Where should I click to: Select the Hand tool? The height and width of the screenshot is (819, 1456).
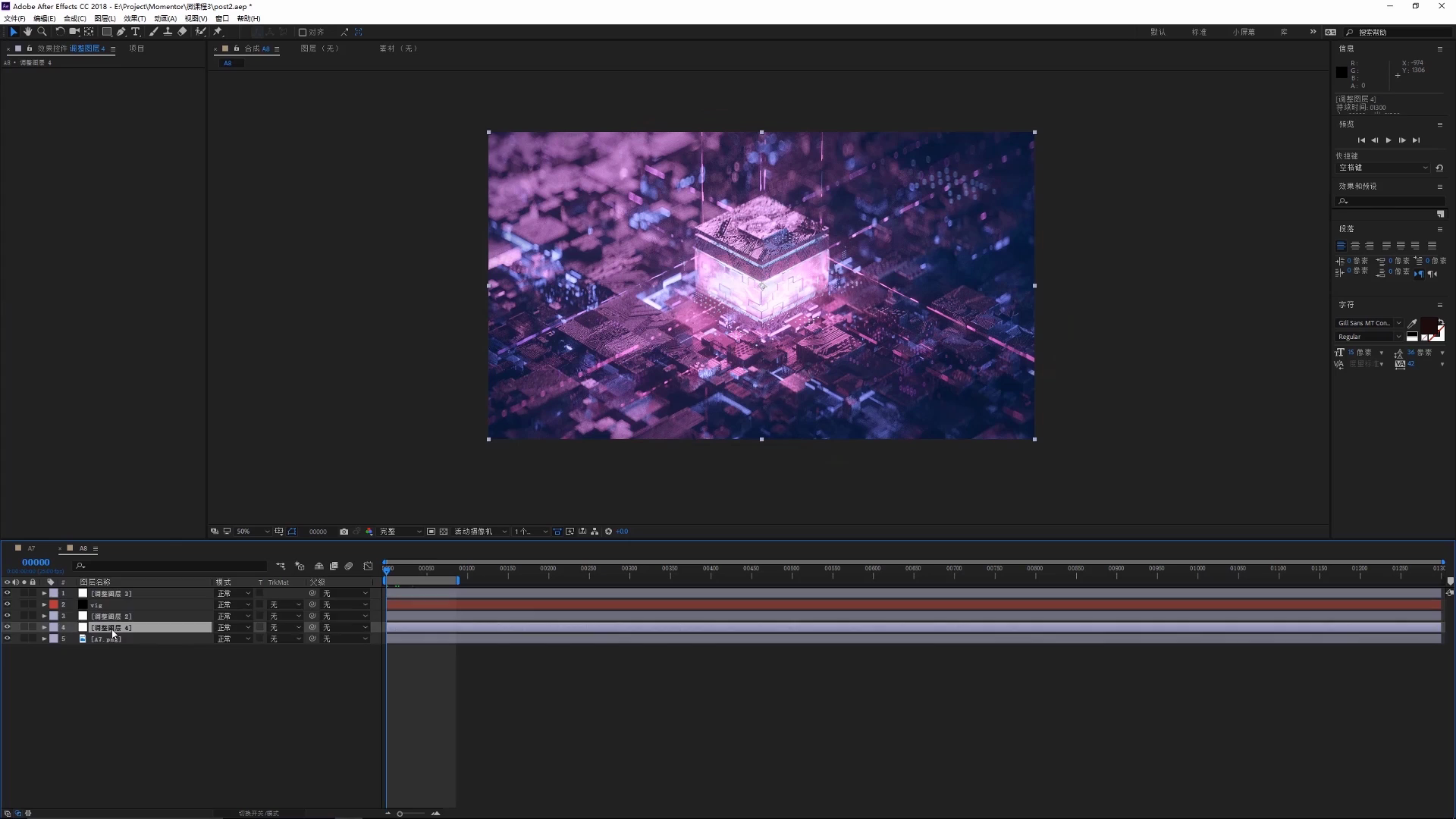(x=27, y=32)
